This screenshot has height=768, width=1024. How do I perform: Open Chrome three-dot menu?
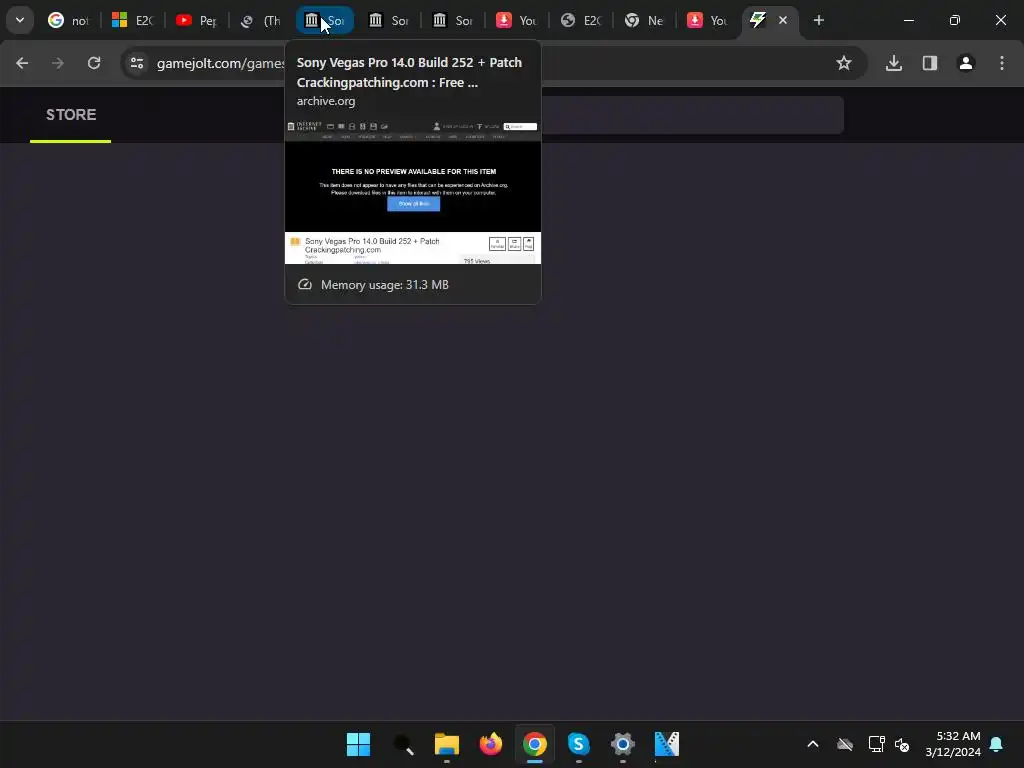[1002, 63]
